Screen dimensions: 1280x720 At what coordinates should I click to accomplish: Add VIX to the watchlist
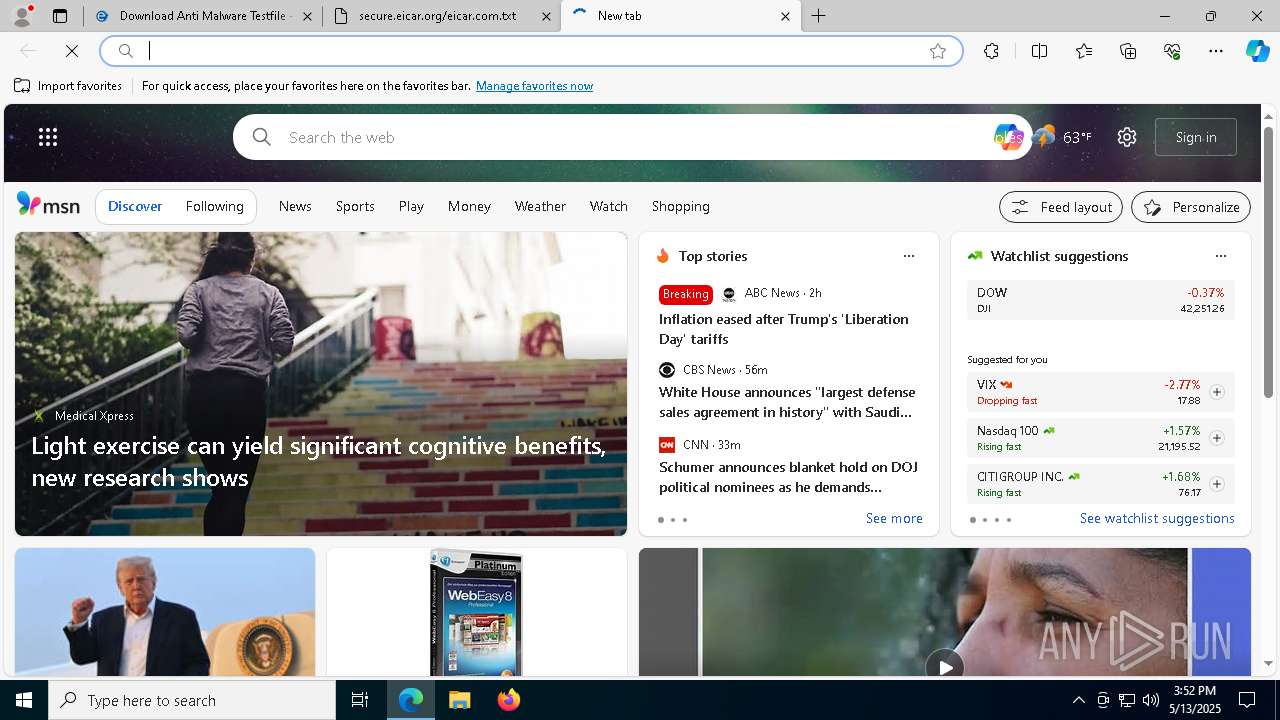(x=1217, y=392)
